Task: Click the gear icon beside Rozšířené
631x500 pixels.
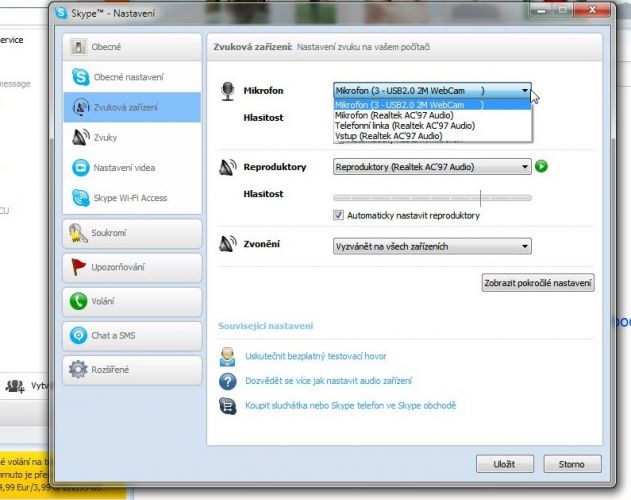Action: coord(78,370)
